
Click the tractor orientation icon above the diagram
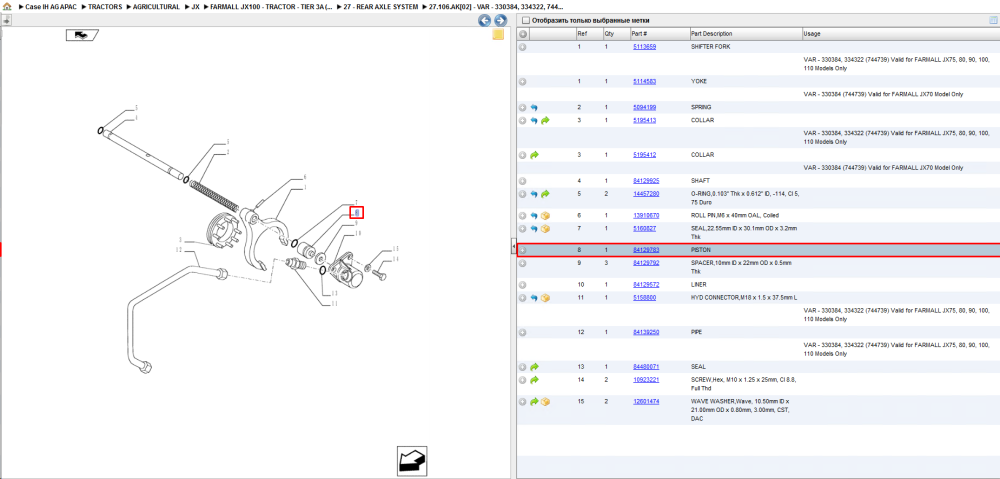(x=82, y=35)
